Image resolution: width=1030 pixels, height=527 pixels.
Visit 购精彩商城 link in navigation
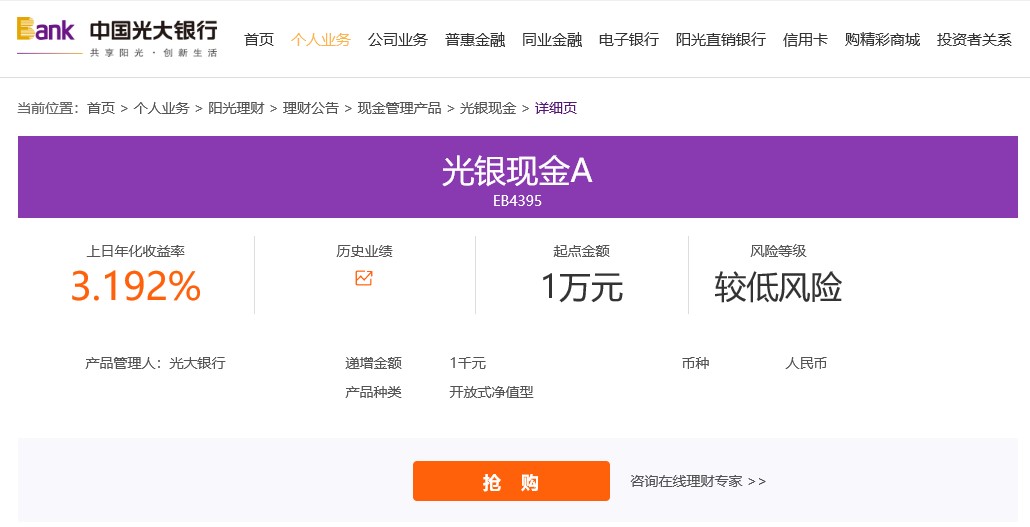[882, 39]
